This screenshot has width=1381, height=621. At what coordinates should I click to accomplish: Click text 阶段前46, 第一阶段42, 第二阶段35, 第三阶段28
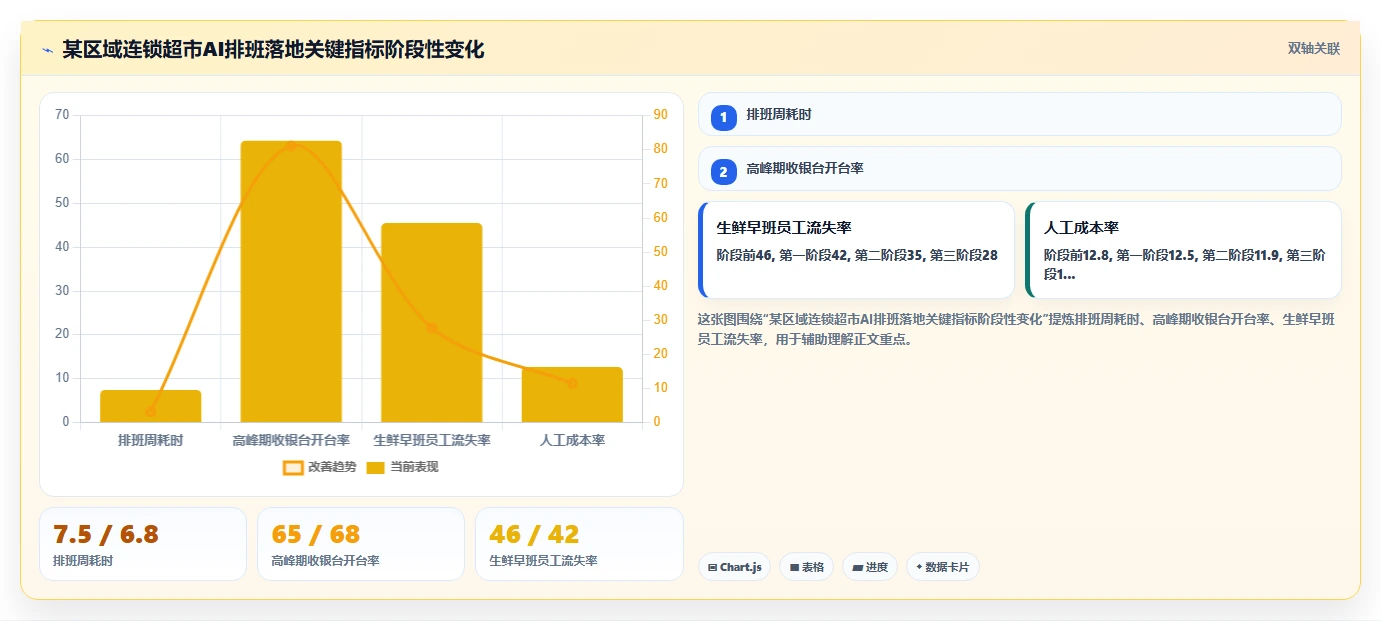pyautogui.click(x=857, y=255)
